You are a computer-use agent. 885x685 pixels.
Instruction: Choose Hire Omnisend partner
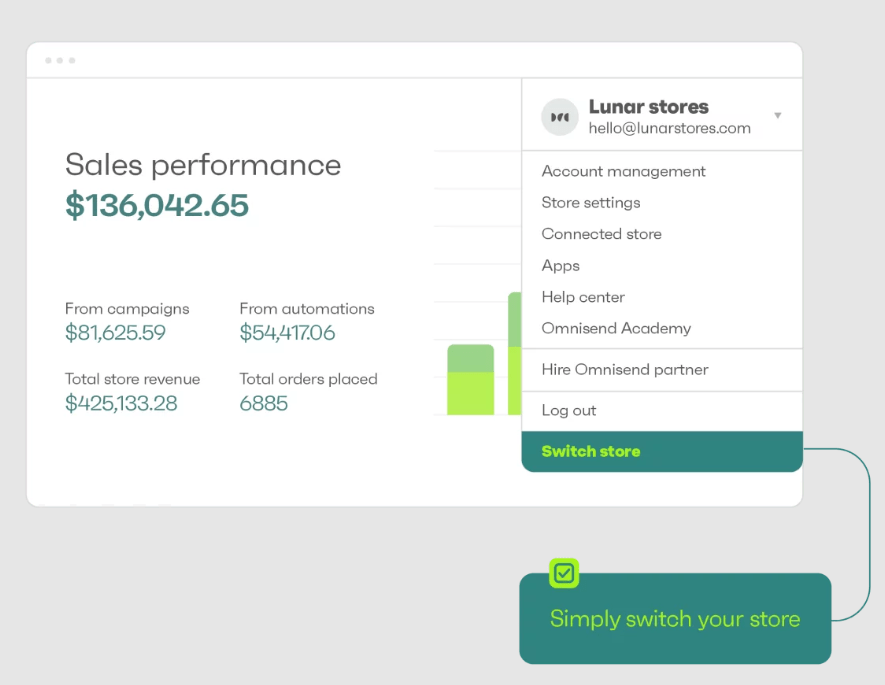[625, 370]
